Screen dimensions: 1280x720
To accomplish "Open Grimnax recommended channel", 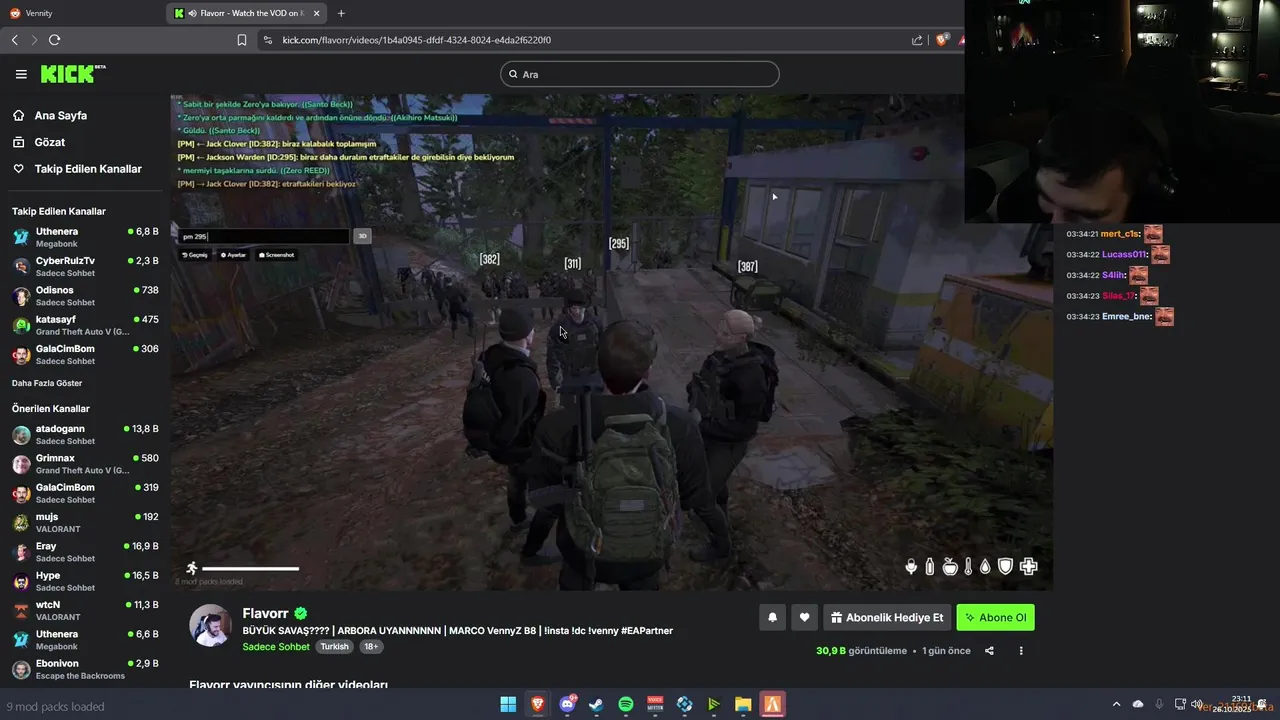I will 84,464.
